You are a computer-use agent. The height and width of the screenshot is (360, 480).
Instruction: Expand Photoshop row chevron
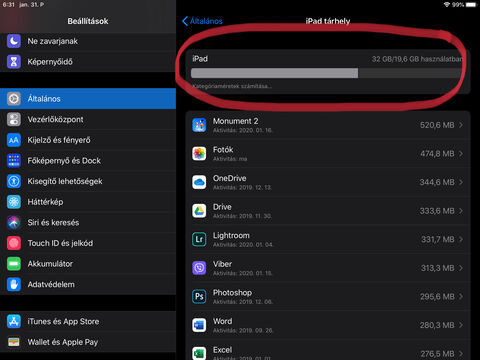tap(461, 296)
